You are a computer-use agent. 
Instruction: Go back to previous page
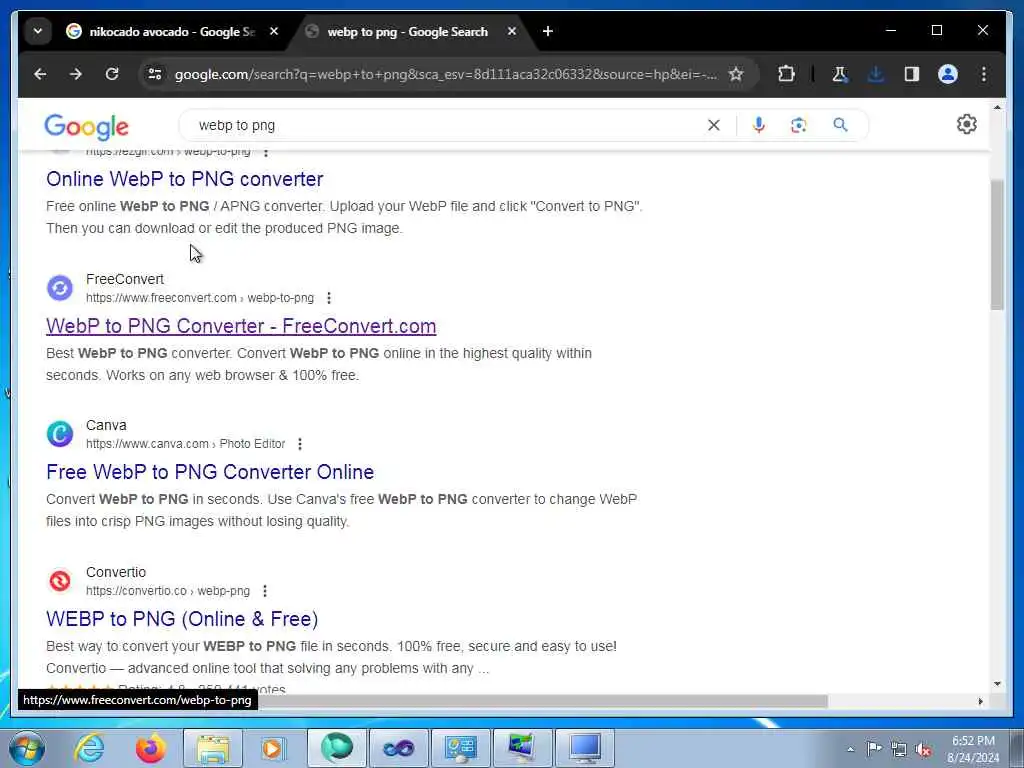40,74
